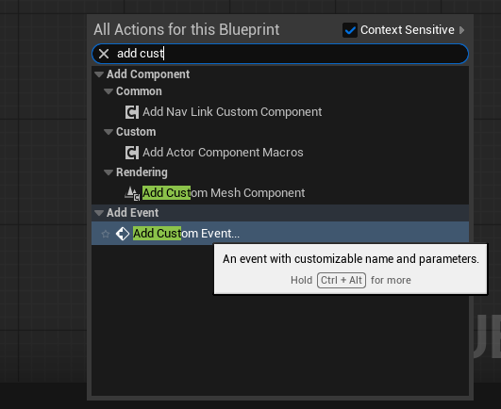Collapse the Rendering subcategory
The width and height of the screenshot is (501, 409).
[x=108, y=172]
